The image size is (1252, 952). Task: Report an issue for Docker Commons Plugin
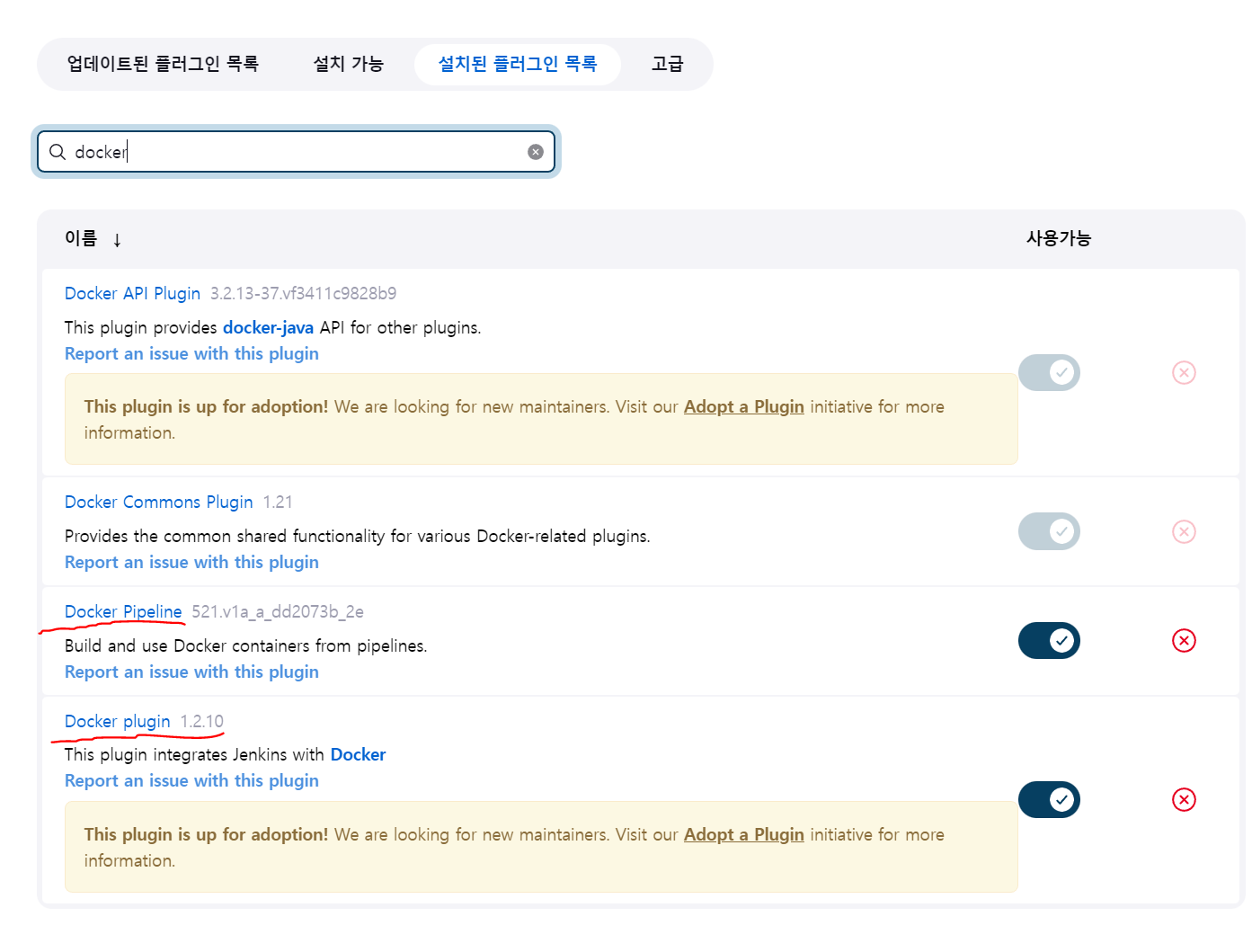(191, 562)
